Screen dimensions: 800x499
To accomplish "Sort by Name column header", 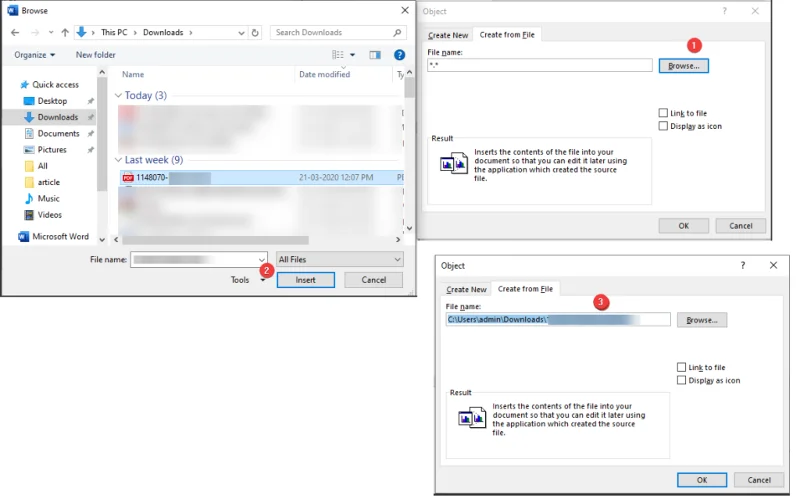I will pyautogui.click(x=133, y=74).
